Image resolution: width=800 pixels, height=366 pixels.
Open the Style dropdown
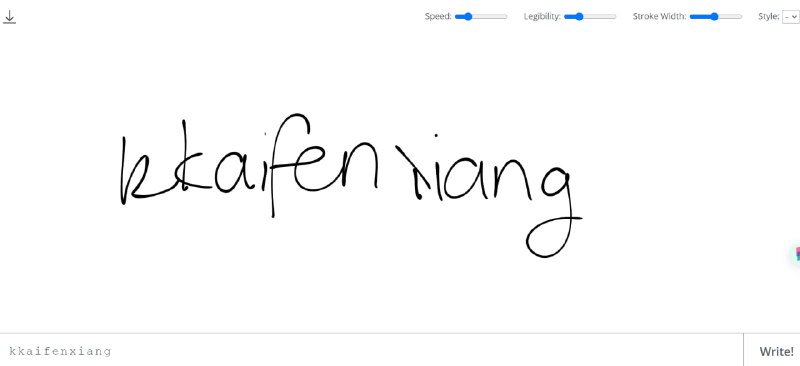790,17
